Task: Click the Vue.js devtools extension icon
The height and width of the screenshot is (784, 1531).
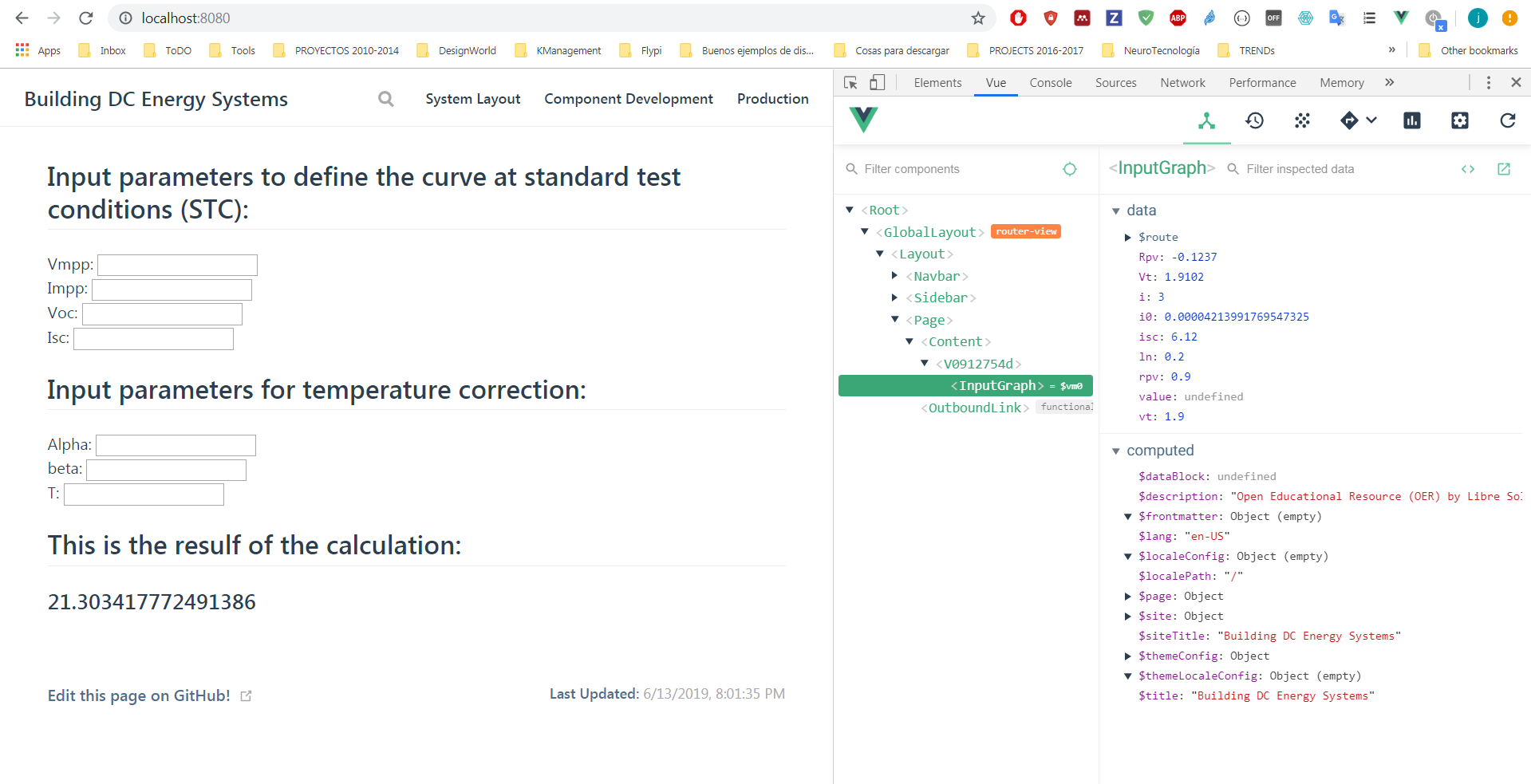Action: (1401, 18)
